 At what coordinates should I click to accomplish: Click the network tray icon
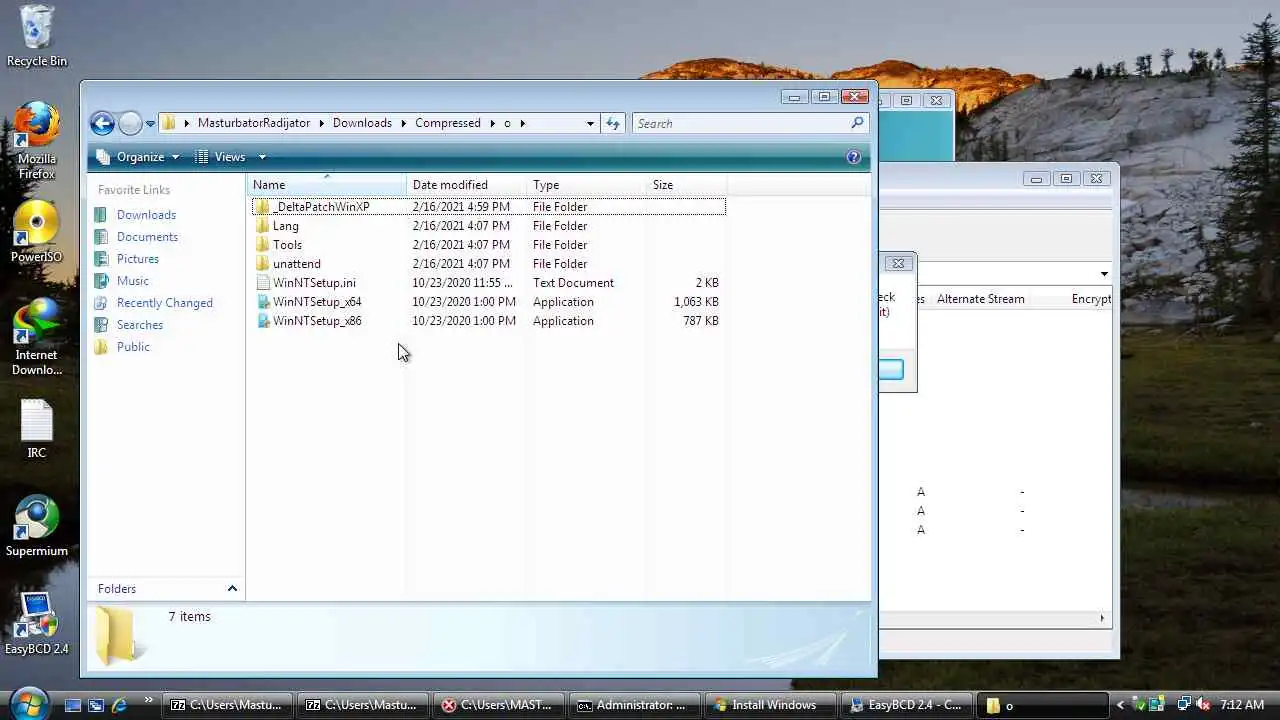coord(1184,705)
